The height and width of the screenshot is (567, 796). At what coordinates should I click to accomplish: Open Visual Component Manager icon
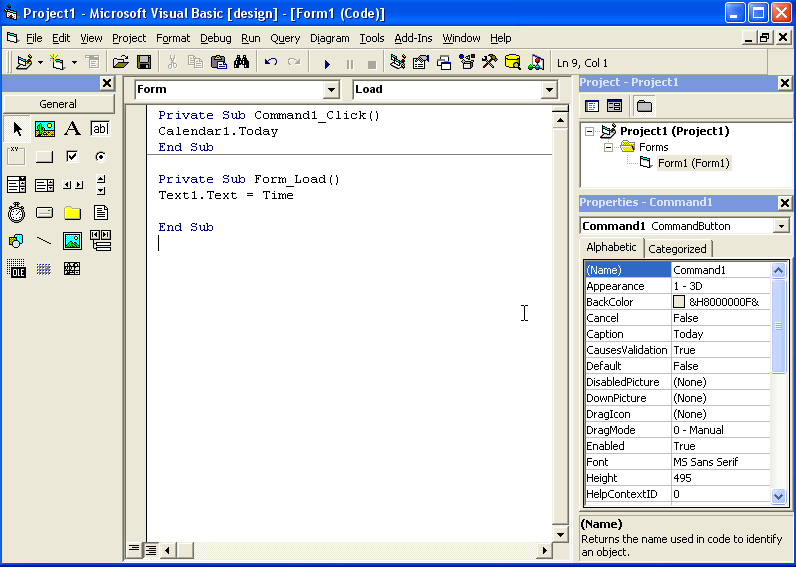click(x=536, y=62)
